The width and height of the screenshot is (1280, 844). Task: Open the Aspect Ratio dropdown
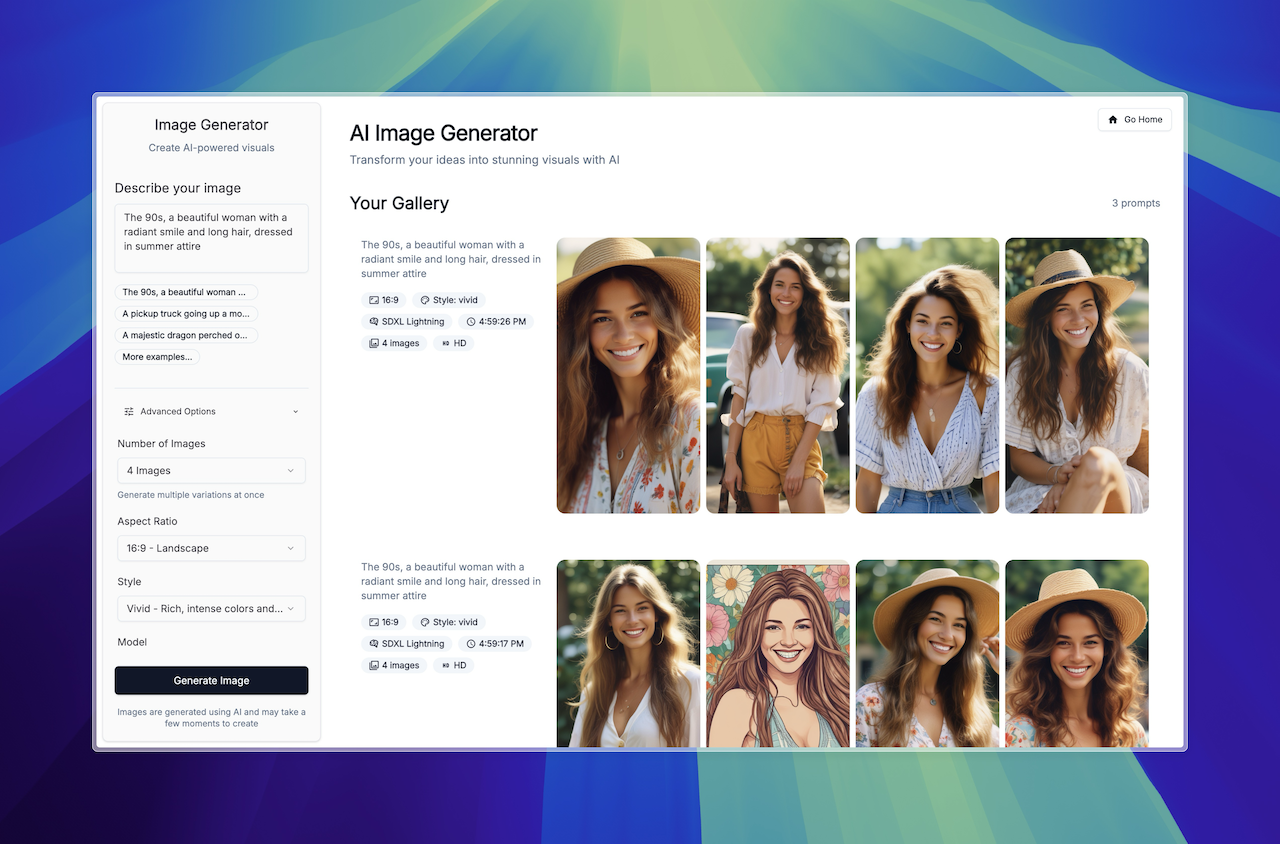coord(211,549)
